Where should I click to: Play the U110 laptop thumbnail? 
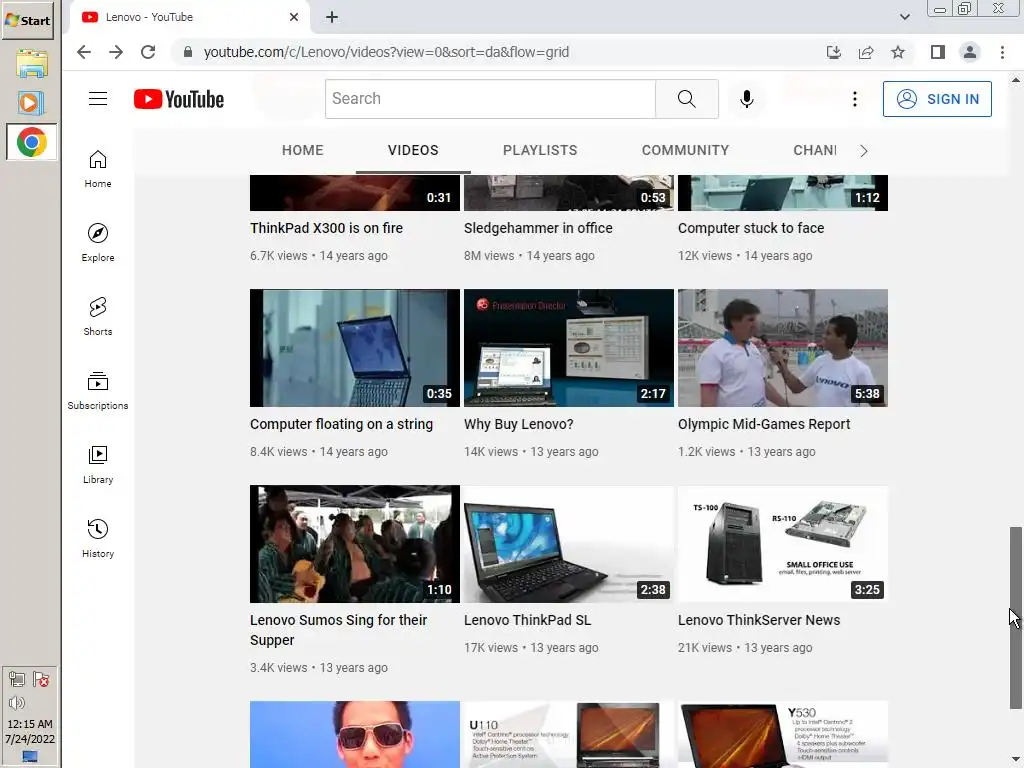(569, 735)
